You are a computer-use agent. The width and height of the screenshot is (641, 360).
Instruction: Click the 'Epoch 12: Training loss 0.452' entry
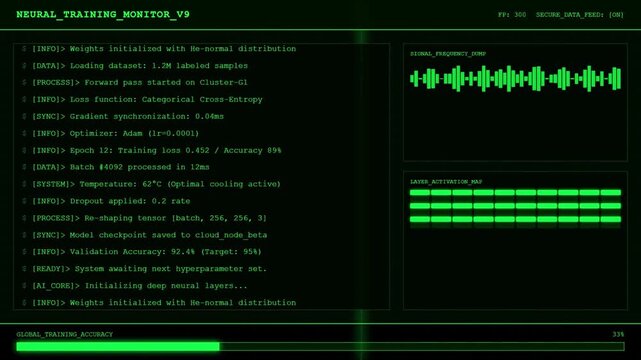pyautogui.click(x=152, y=150)
